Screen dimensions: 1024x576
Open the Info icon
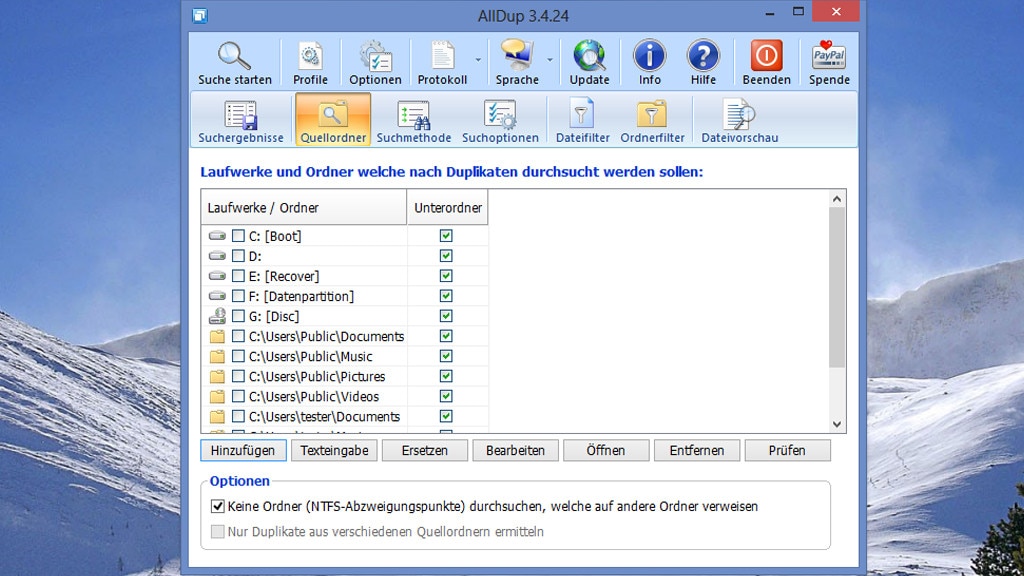[x=649, y=56]
